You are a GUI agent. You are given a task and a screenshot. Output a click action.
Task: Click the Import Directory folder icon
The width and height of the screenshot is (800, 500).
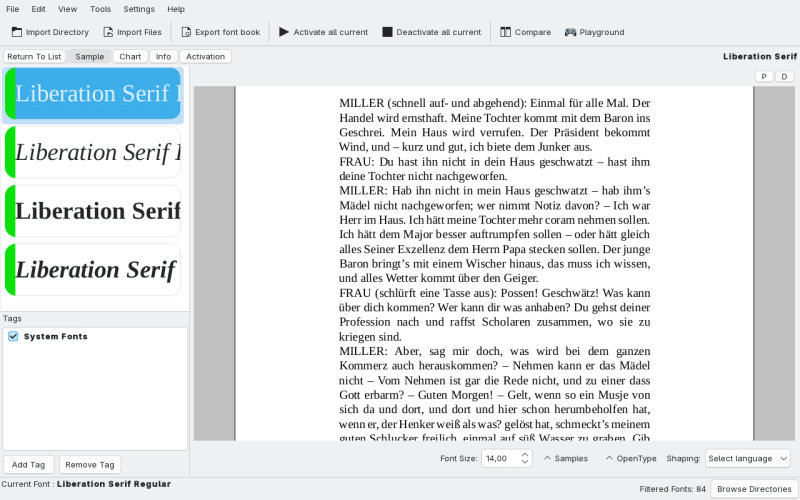(17, 32)
